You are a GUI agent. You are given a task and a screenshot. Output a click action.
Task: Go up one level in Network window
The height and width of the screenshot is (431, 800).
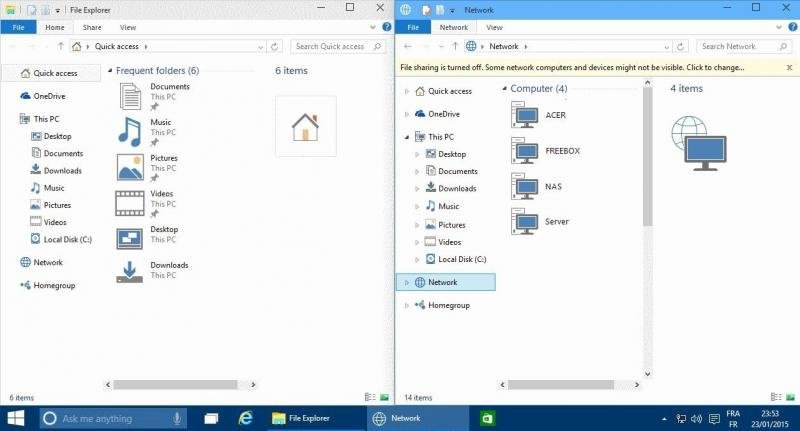455,46
